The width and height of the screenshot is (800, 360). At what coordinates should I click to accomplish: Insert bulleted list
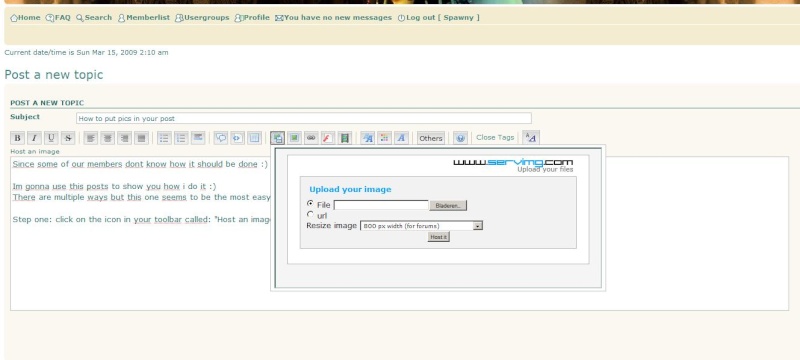pyautogui.click(x=164, y=138)
